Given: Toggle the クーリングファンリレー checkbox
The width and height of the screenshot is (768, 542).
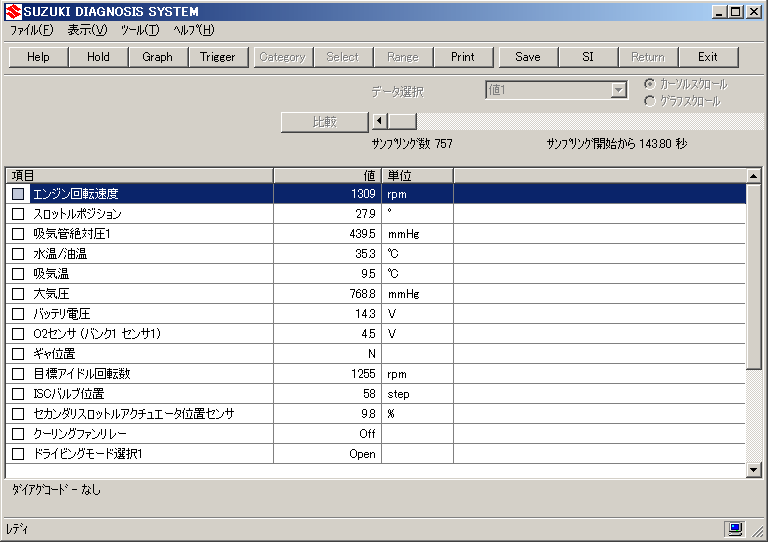Looking at the screenshot, I should [x=18, y=434].
